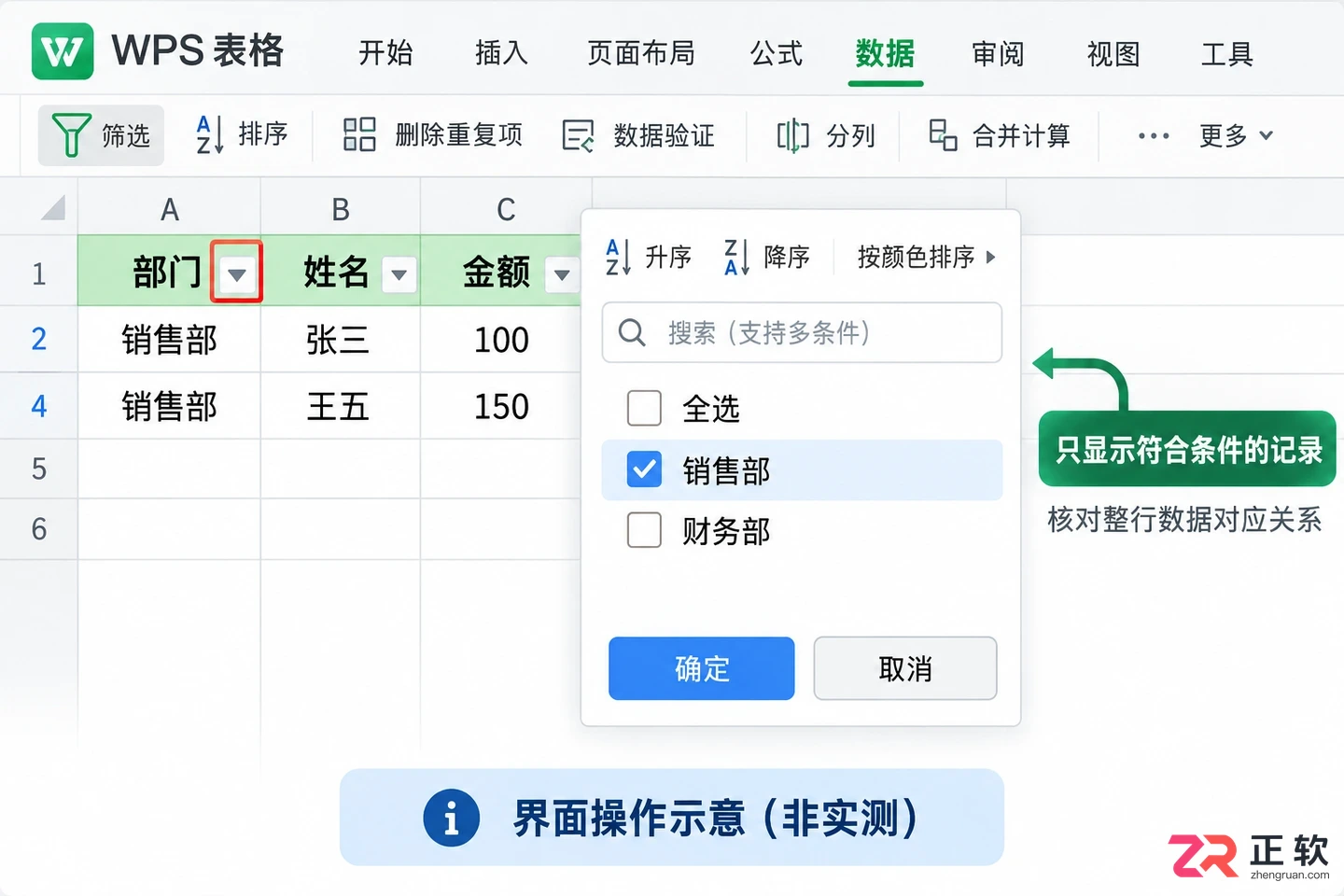This screenshot has height=896, width=1344.
Task: Click the 降序 sort option
Action: pos(767,257)
